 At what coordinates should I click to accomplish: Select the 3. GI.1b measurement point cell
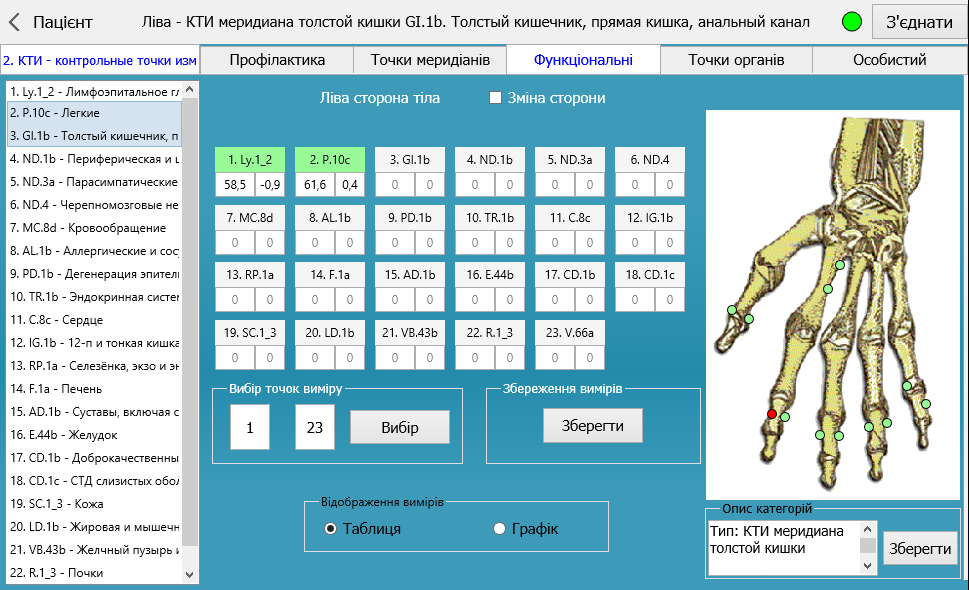point(409,159)
